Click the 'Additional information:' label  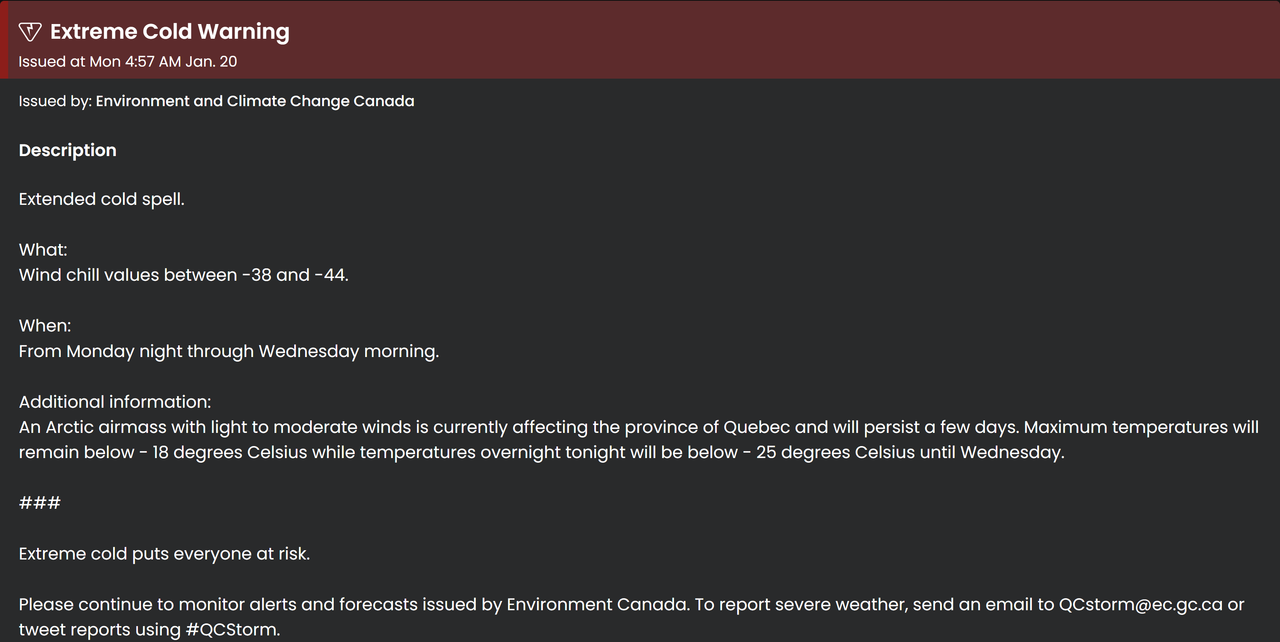pyautogui.click(x=115, y=402)
